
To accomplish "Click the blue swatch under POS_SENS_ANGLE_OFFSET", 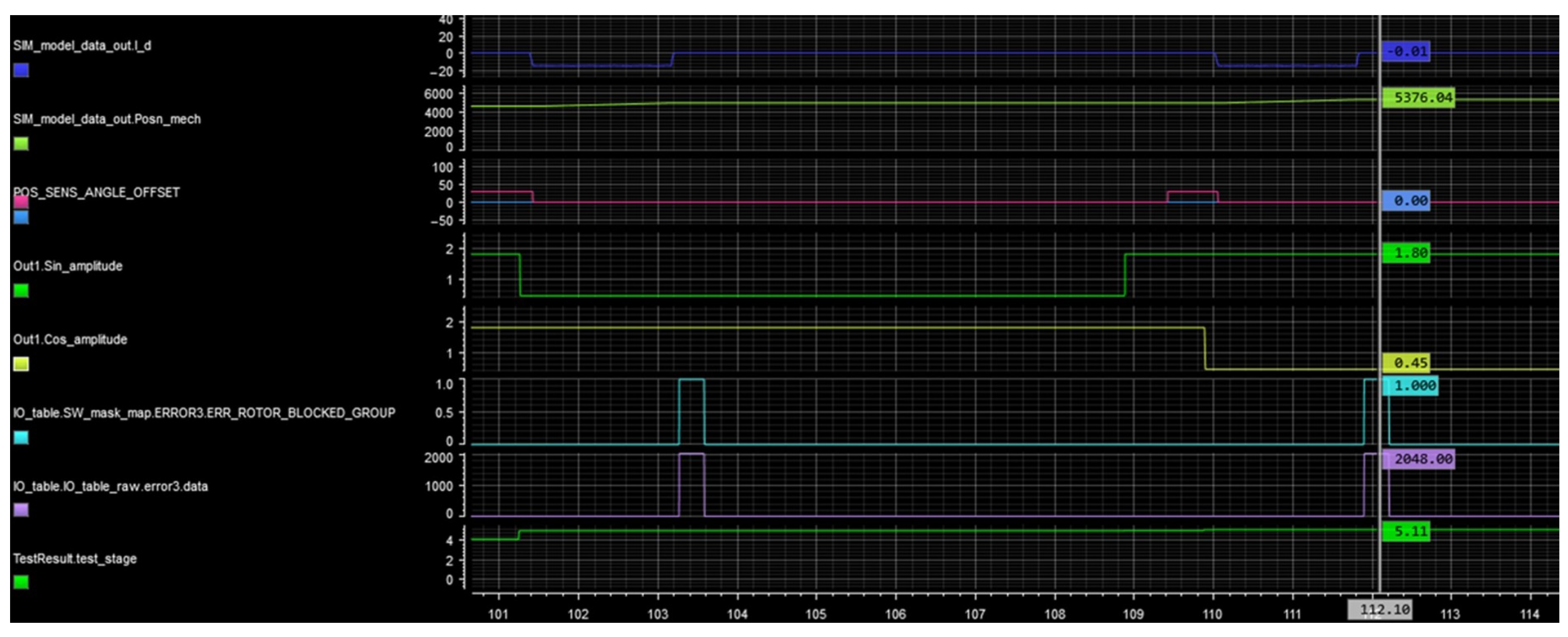I will [21, 217].
